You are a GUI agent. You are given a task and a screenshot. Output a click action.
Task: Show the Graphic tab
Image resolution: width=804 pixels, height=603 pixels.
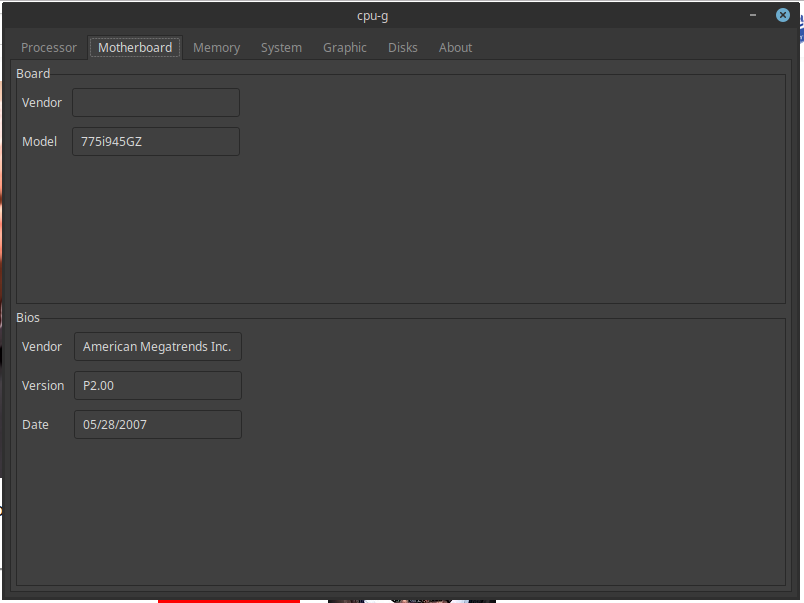345,48
